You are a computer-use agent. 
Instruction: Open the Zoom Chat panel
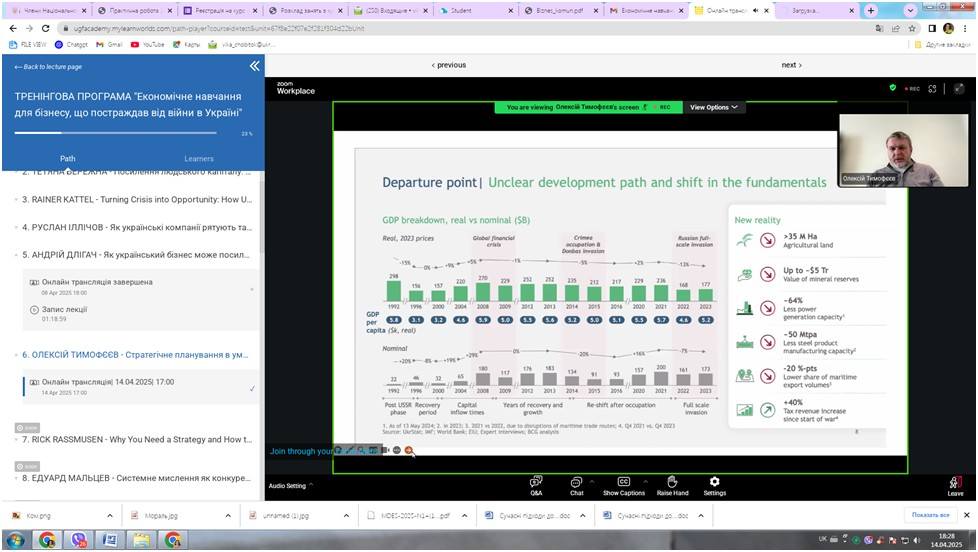coord(577,485)
